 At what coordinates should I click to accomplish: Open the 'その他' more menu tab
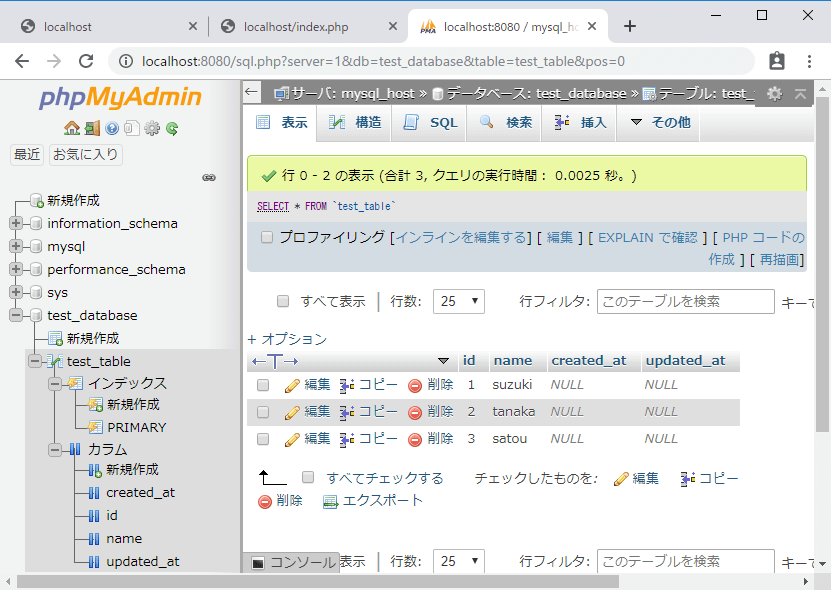pyautogui.click(x=658, y=123)
